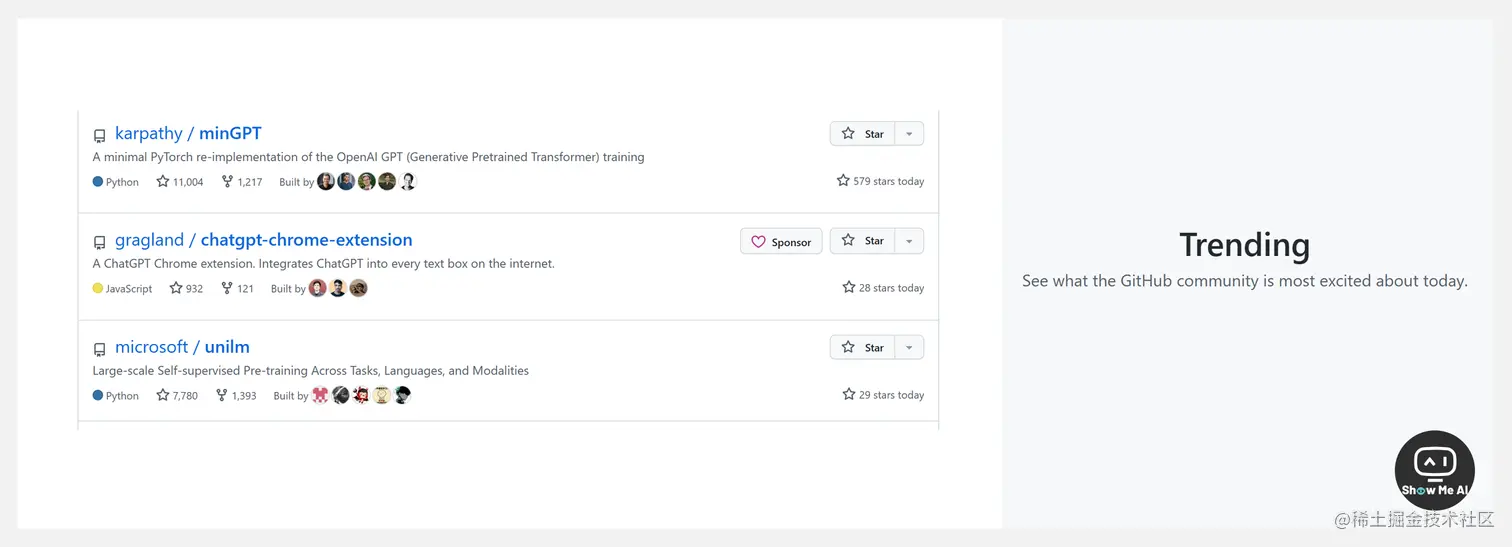Expand the Star dropdown arrow for unilm
The image size is (1512, 547).
(909, 348)
